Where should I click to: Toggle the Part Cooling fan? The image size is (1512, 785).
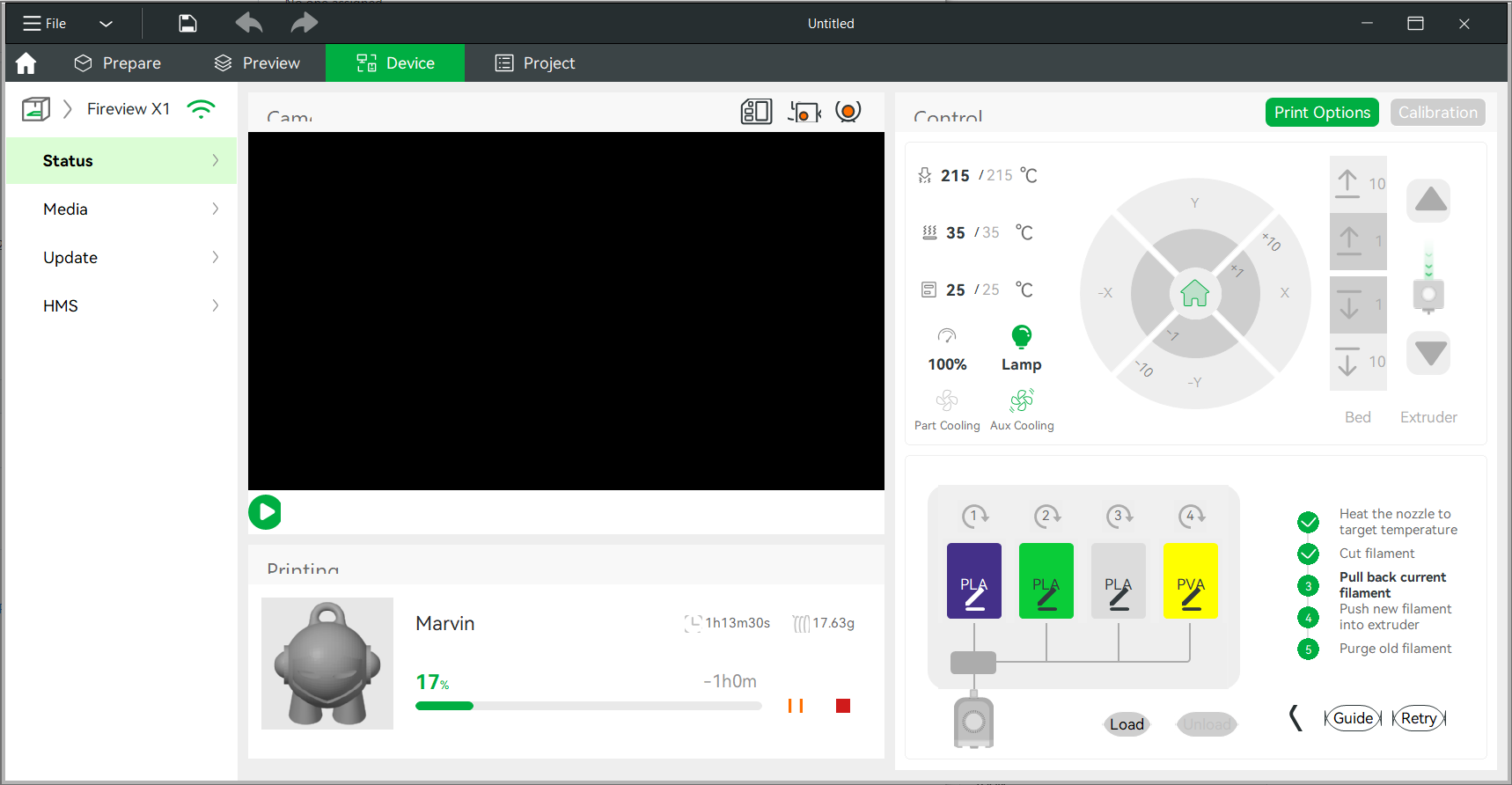[x=947, y=410]
